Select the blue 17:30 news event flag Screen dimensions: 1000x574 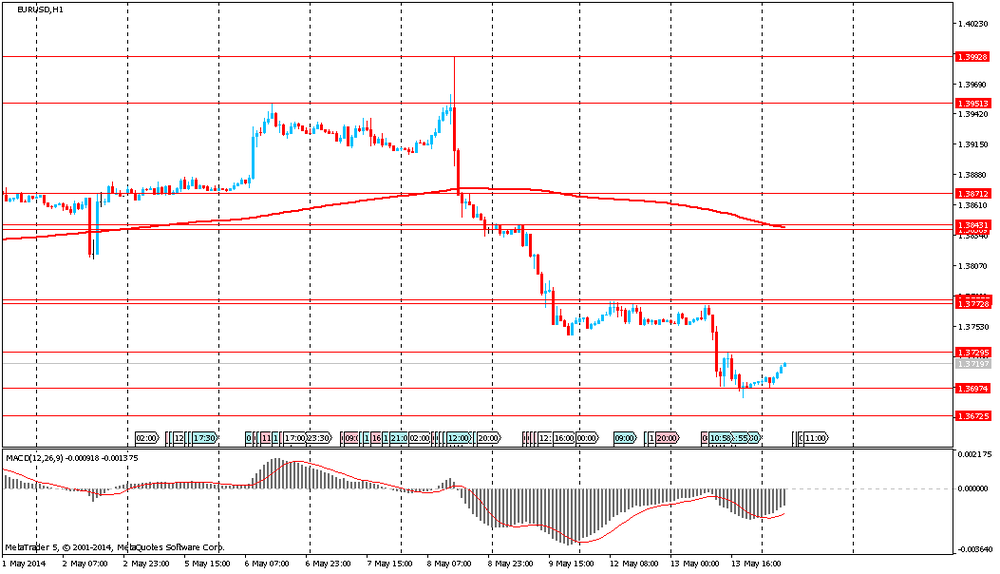tap(205, 438)
